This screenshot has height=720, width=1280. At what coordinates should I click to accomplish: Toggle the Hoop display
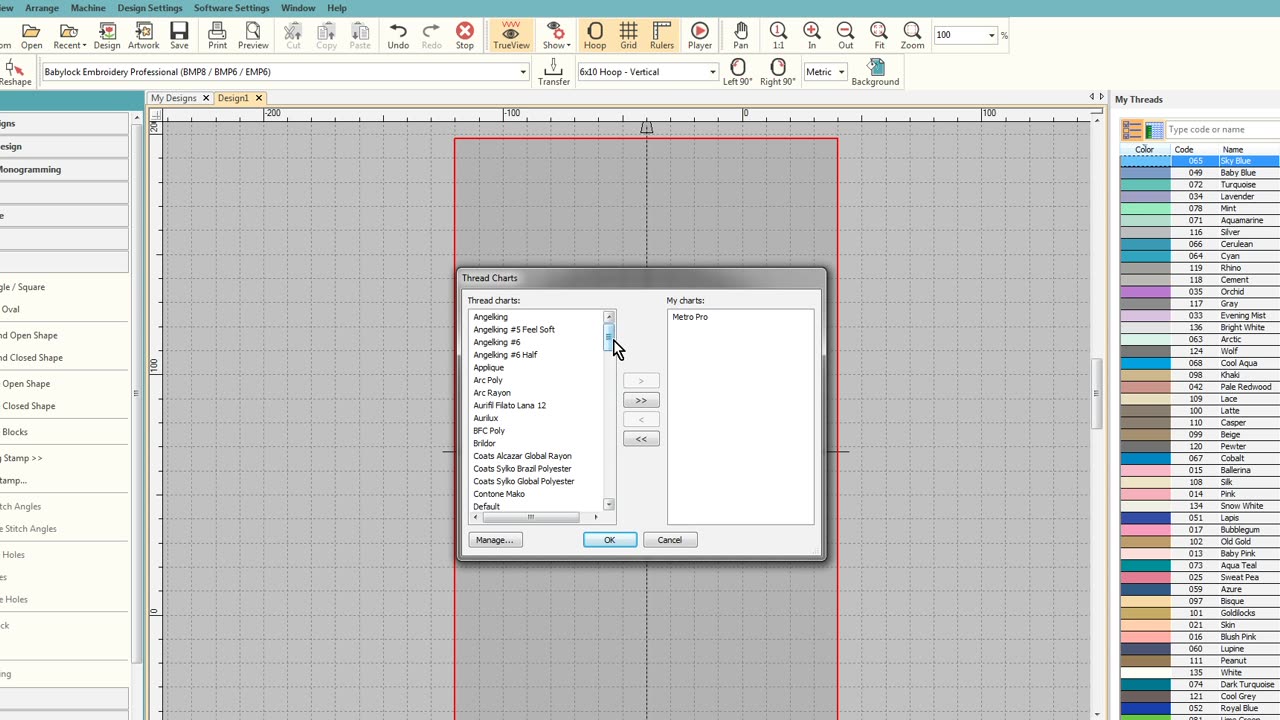[595, 36]
